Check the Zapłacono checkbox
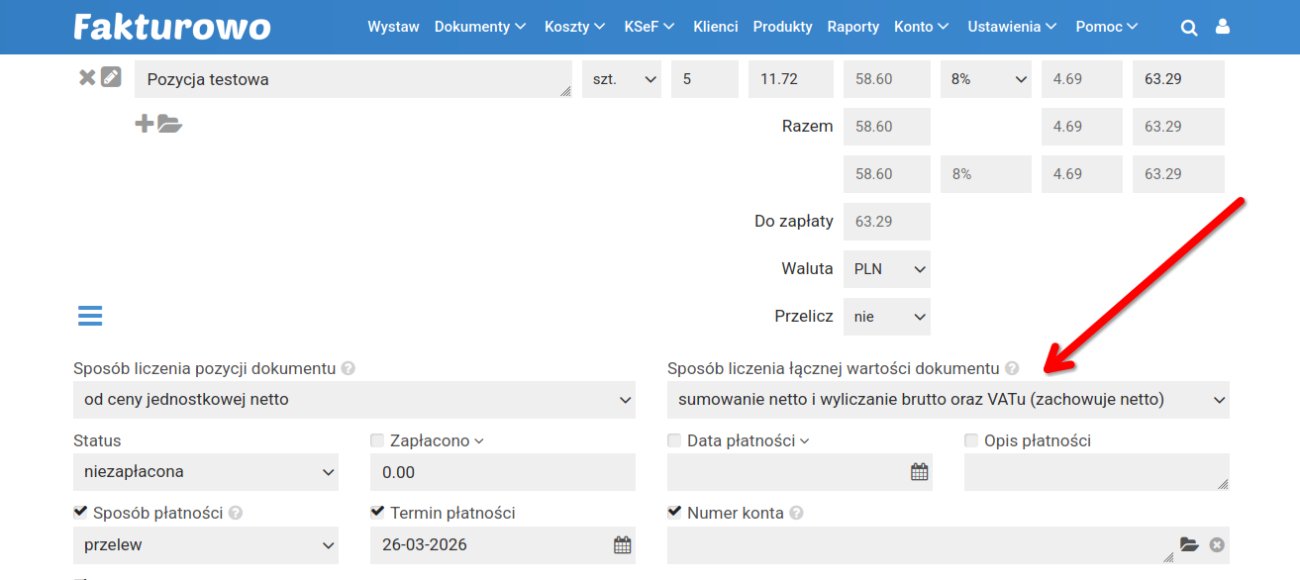Viewport: 1300px width, 580px height. (377, 440)
